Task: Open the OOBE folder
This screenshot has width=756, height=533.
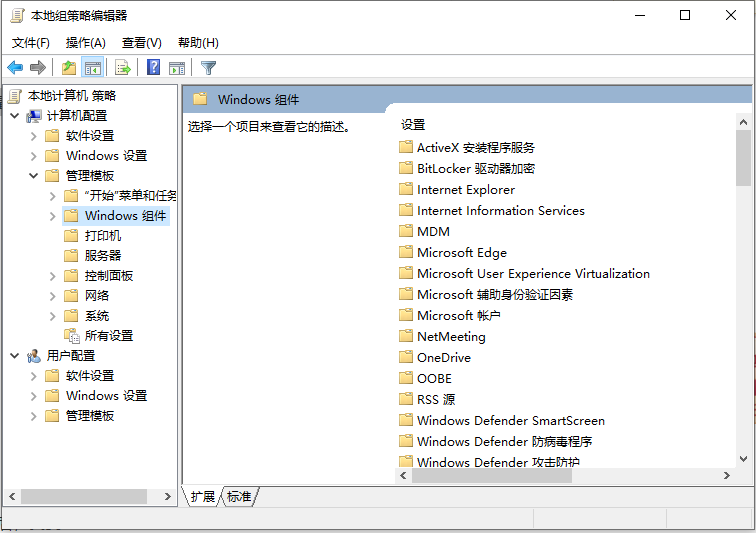Action: coord(426,378)
